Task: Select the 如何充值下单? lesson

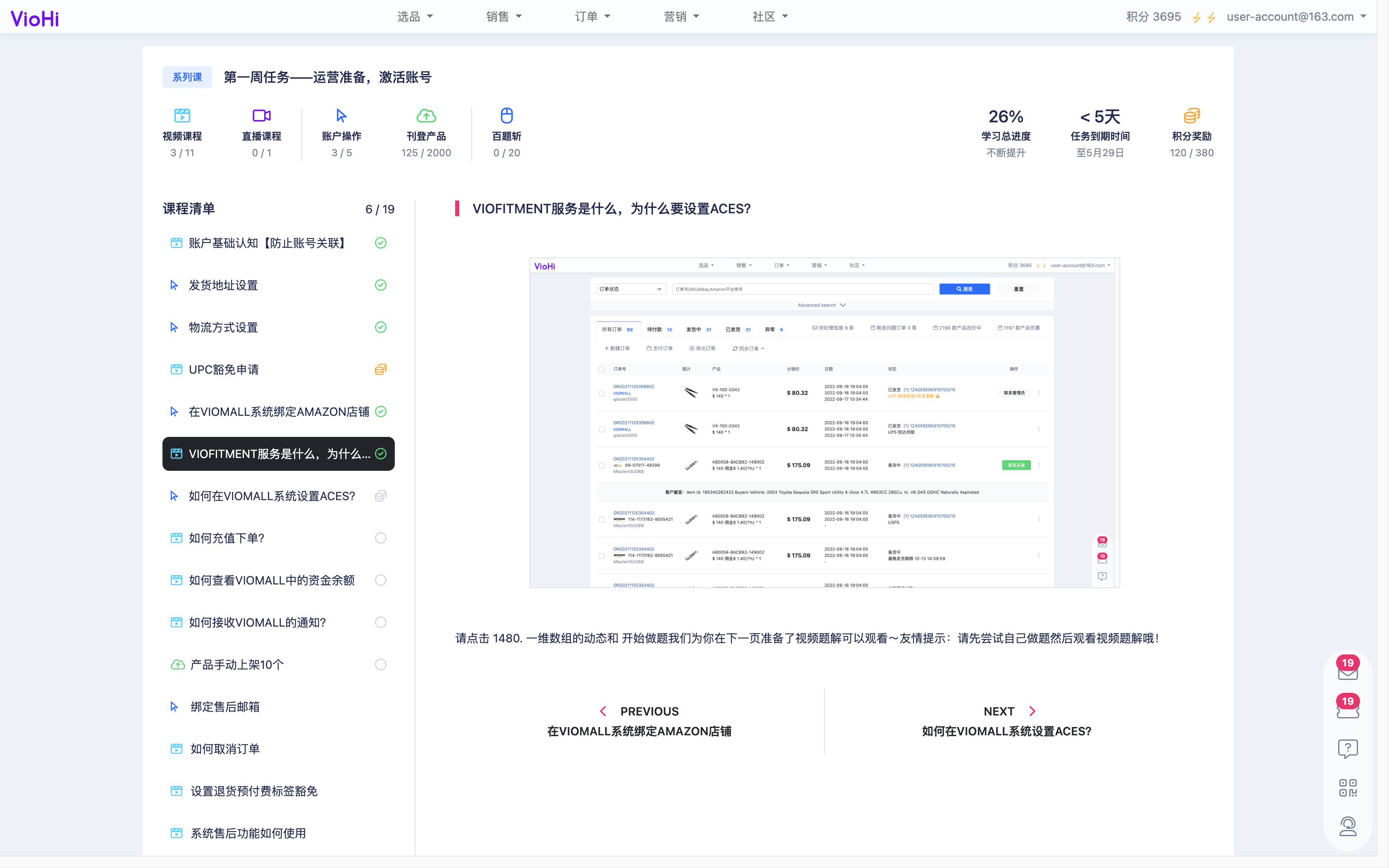Action: click(x=278, y=538)
